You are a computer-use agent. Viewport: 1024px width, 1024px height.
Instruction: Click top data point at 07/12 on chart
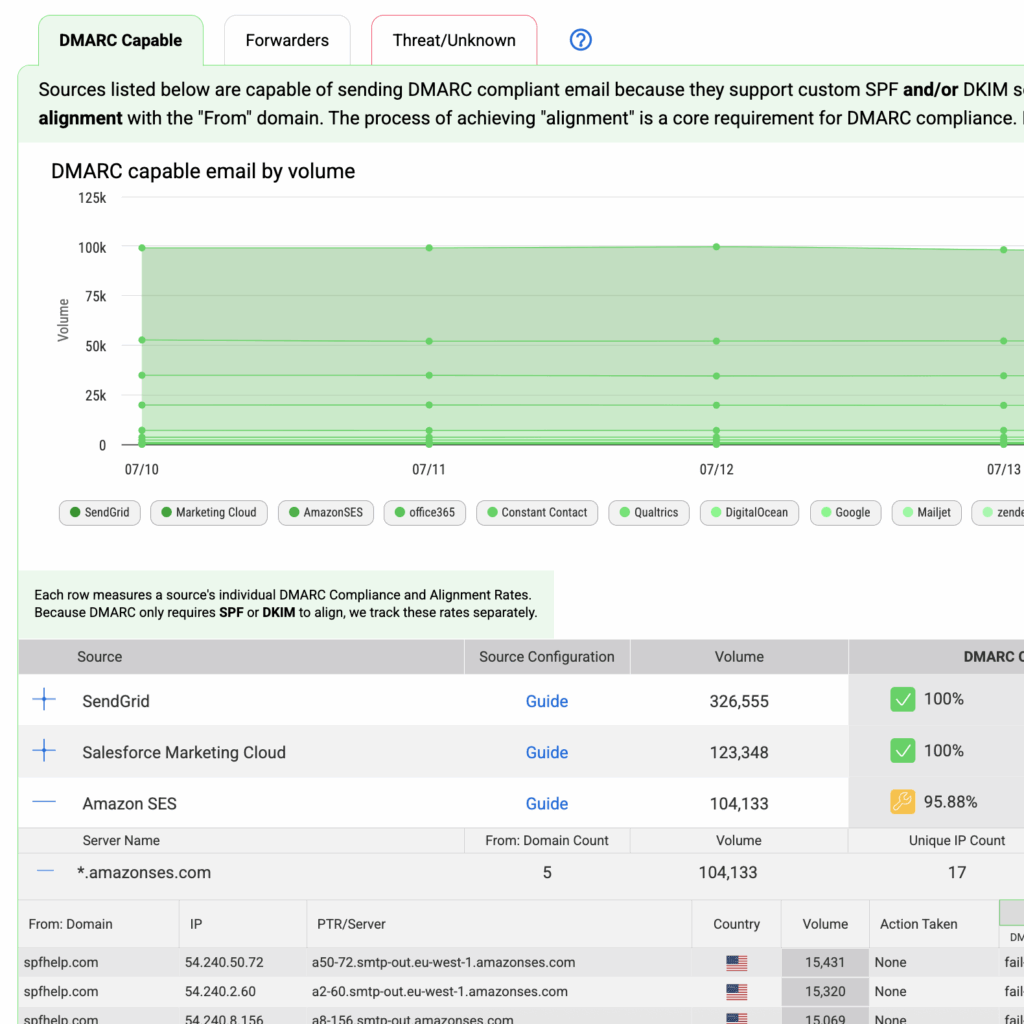click(x=716, y=247)
